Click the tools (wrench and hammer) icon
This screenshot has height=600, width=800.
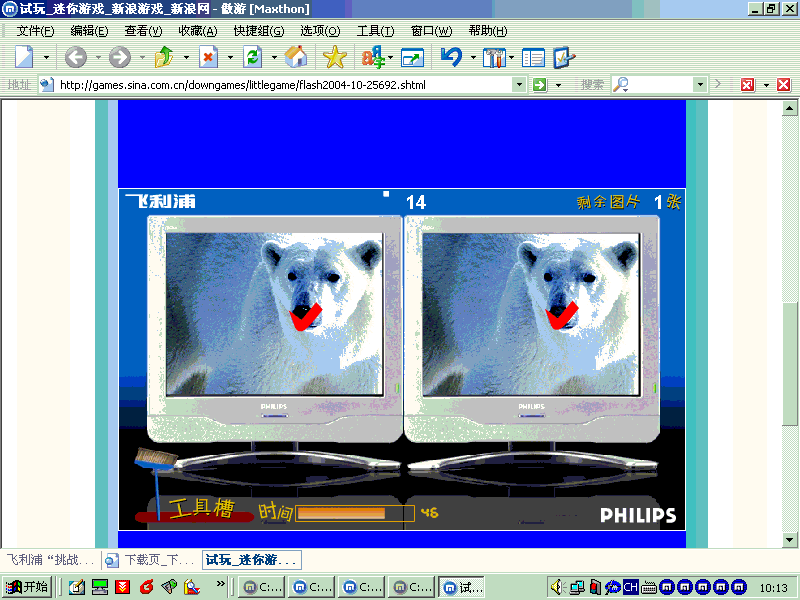coord(494,58)
